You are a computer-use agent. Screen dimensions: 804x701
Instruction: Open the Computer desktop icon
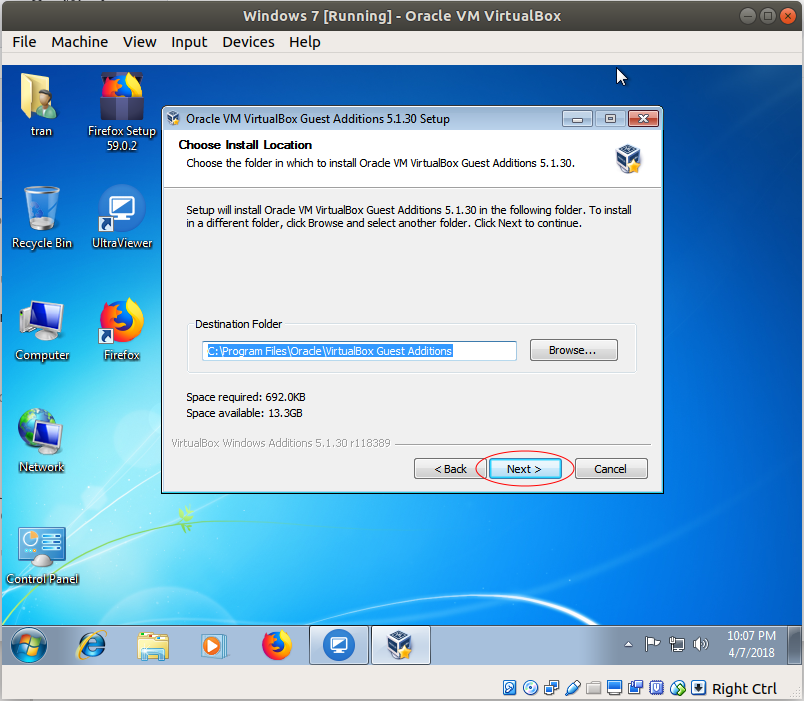42,331
